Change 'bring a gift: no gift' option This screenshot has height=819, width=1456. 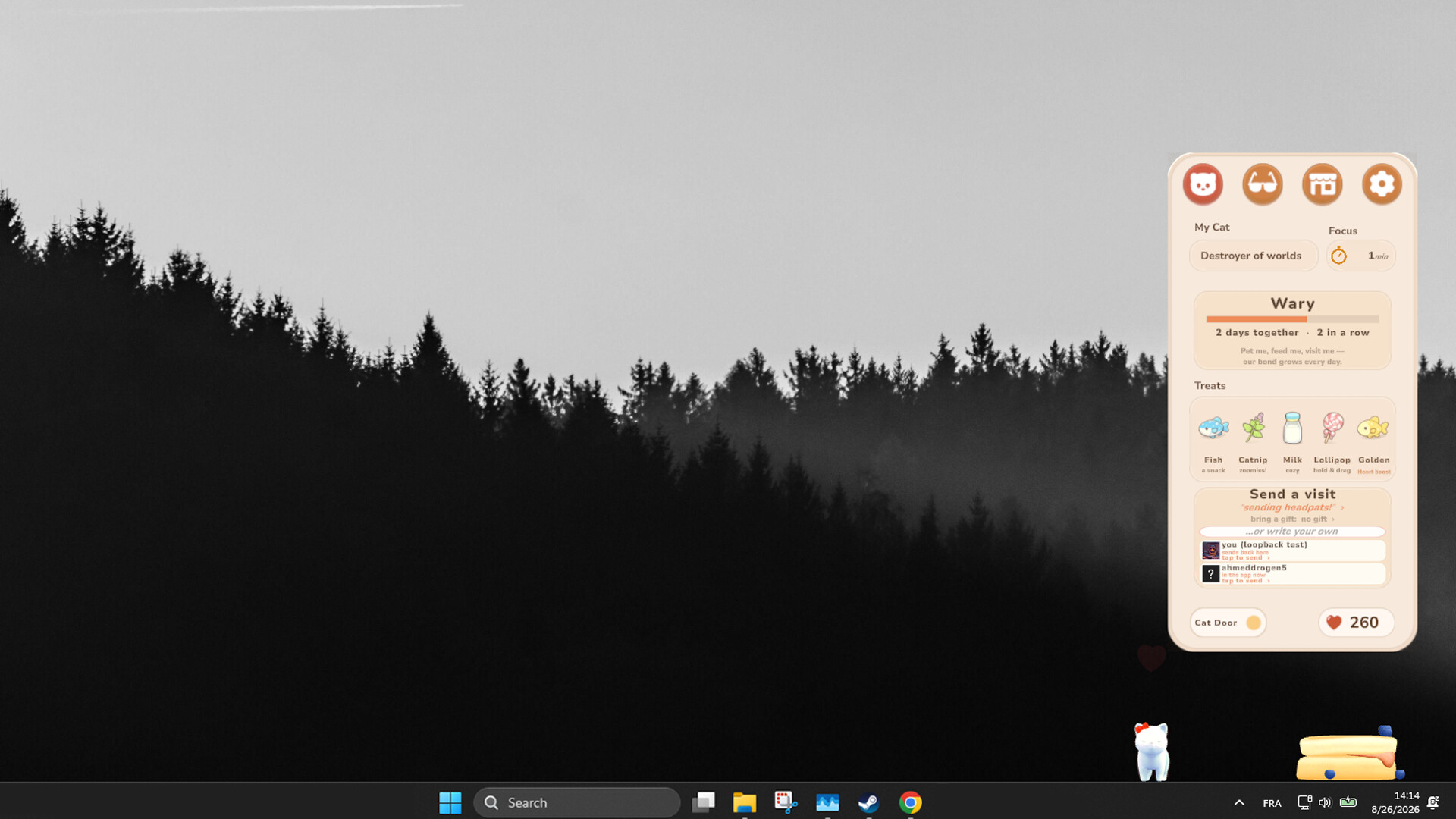click(x=1292, y=519)
